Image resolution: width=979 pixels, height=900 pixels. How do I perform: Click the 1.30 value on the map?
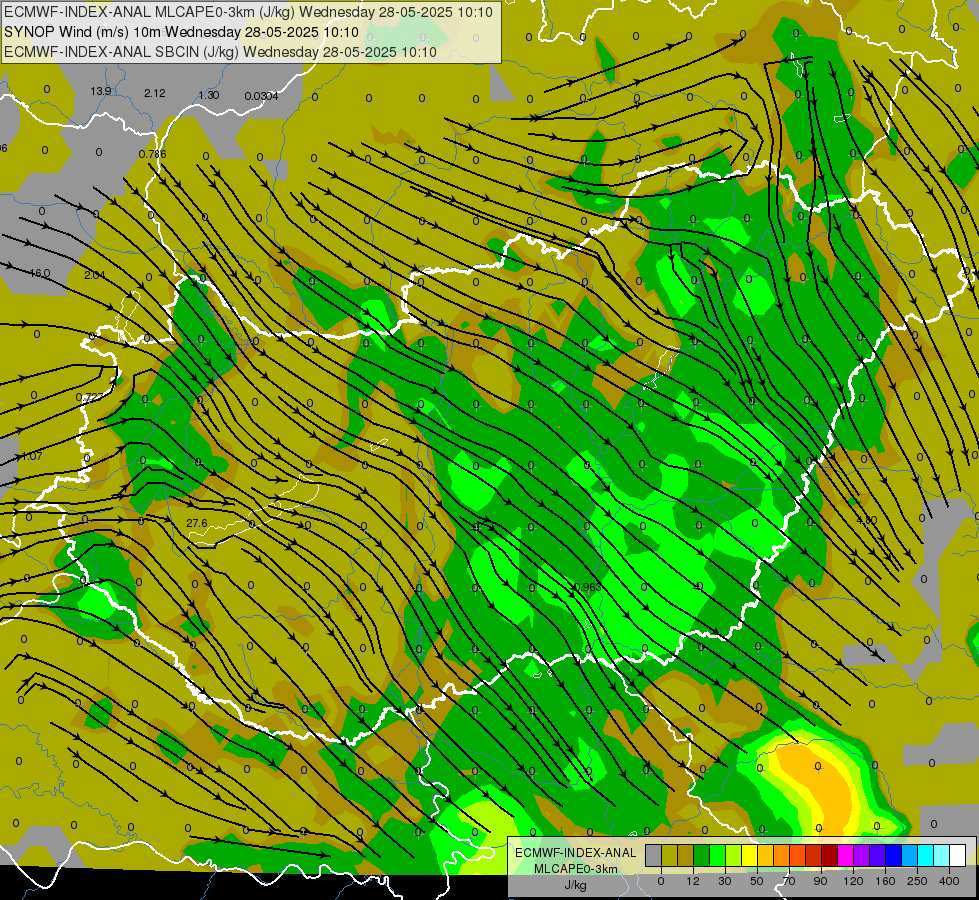click(x=209, y=95)
